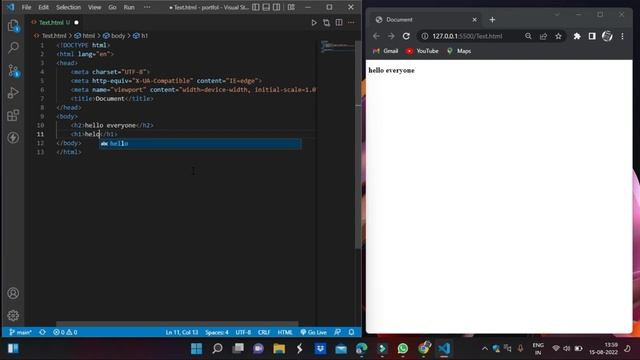The height and width of the screenshot is (360, 640).
Task: Select language mode HTML in status bar
Action: pos(285,332)
